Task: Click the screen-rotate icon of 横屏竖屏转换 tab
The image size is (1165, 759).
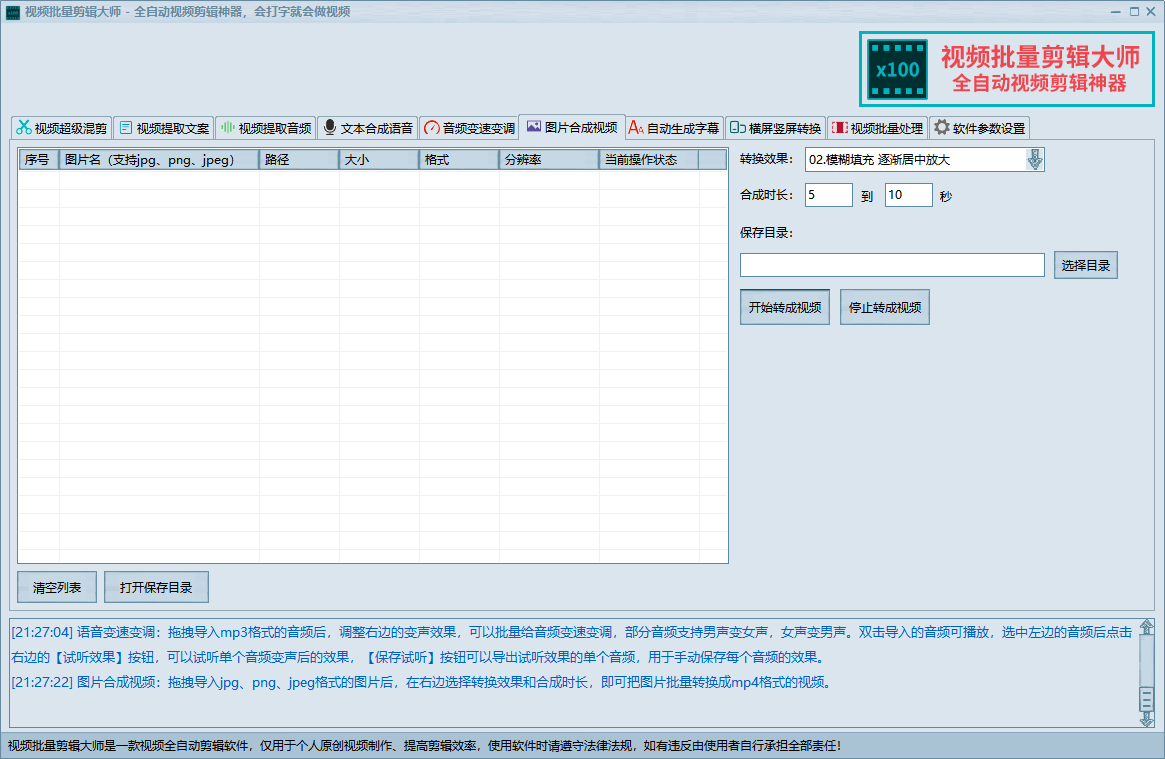Action: tap(738, 128)
